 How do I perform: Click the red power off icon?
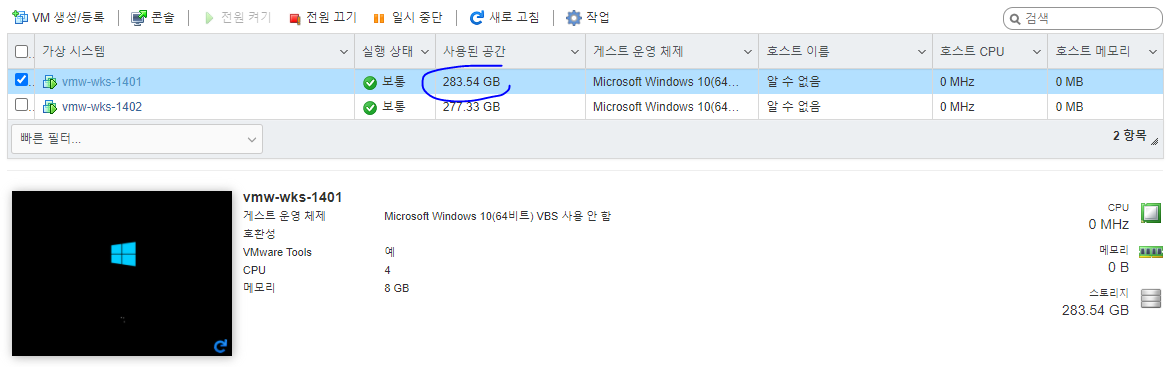[x=295, y=18]
